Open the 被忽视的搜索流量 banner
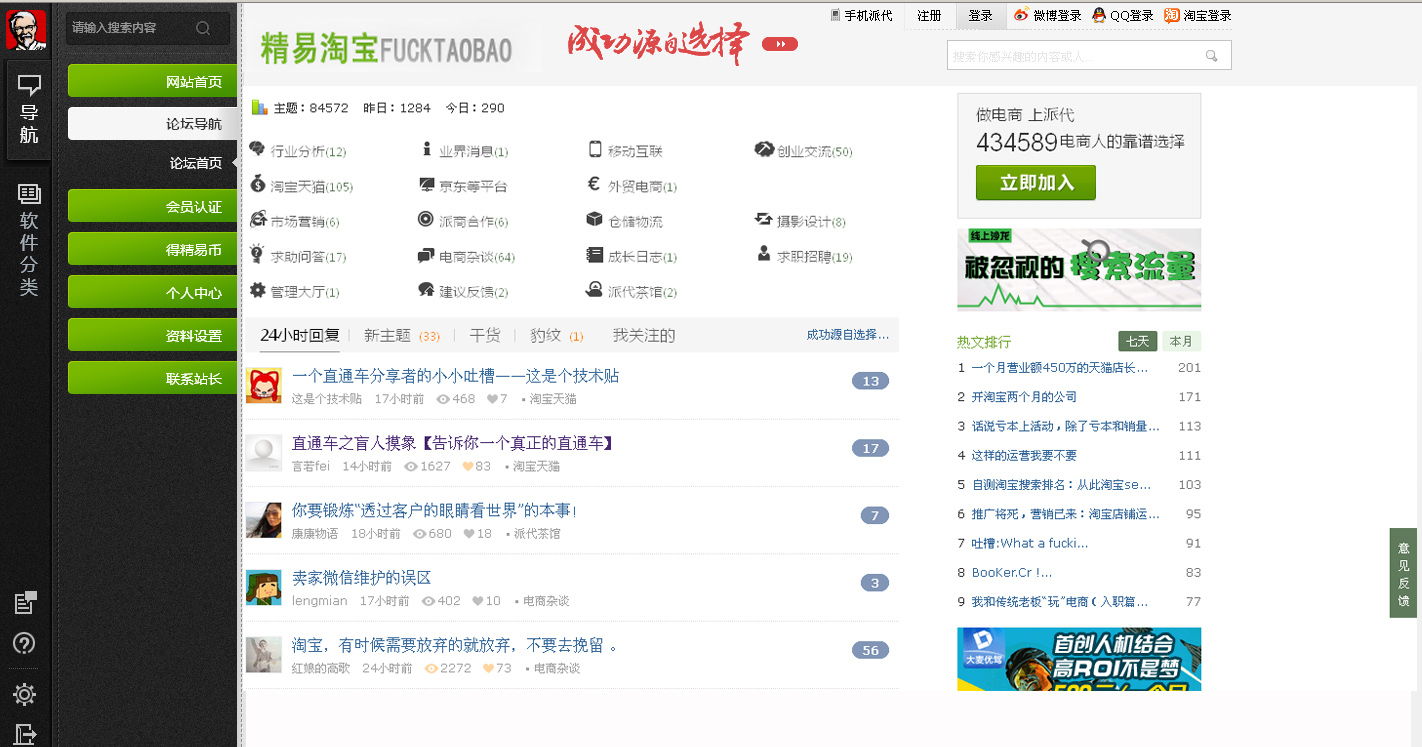Image resolution: width=1422 pixels, height=747 pixels. click(x=1078, y=270)
